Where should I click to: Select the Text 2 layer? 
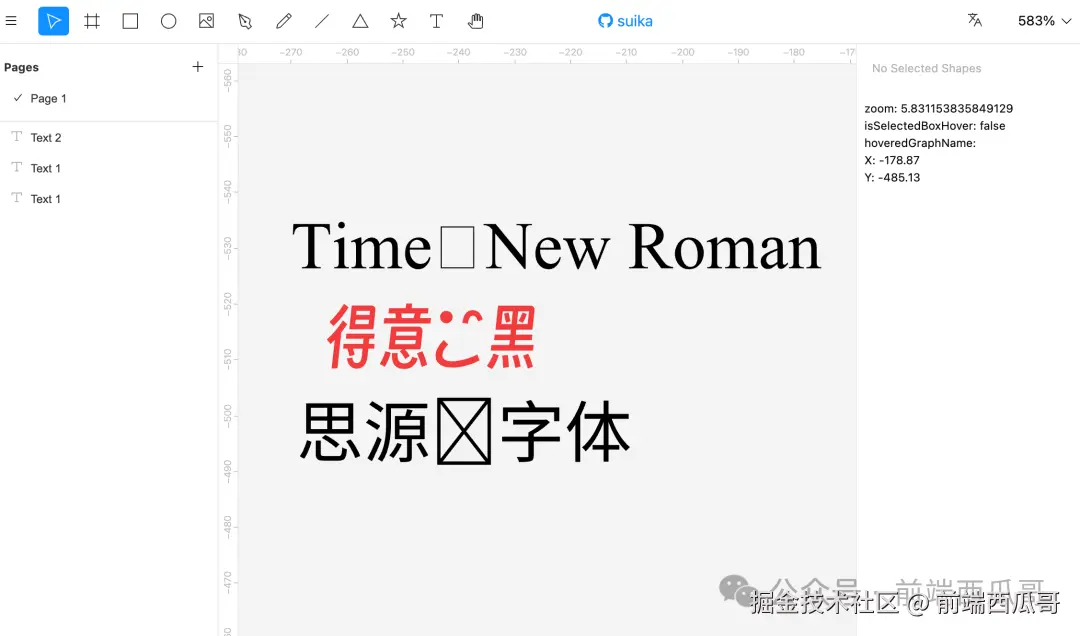pos(109,137)
